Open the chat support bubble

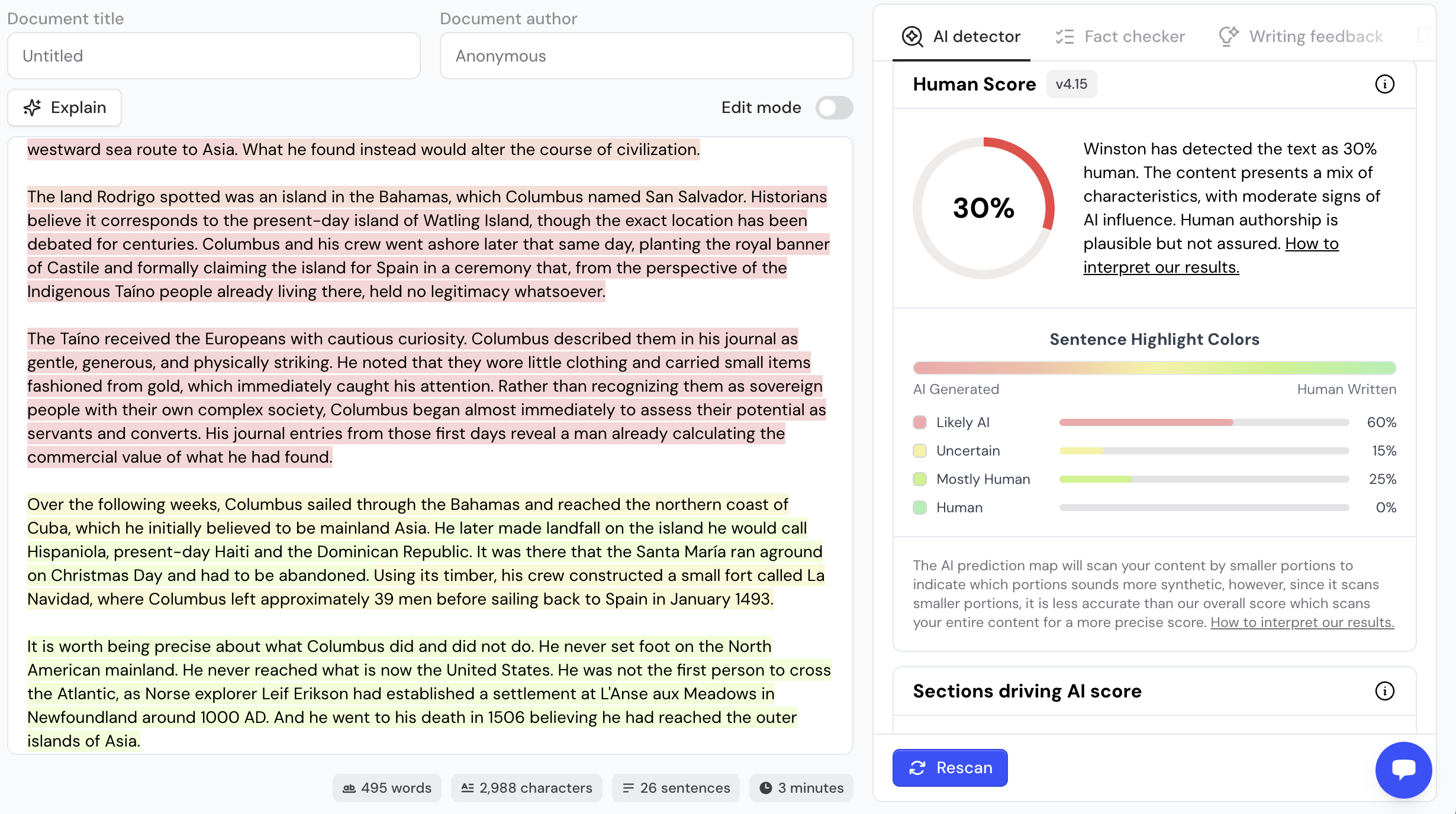(1403, 770)
